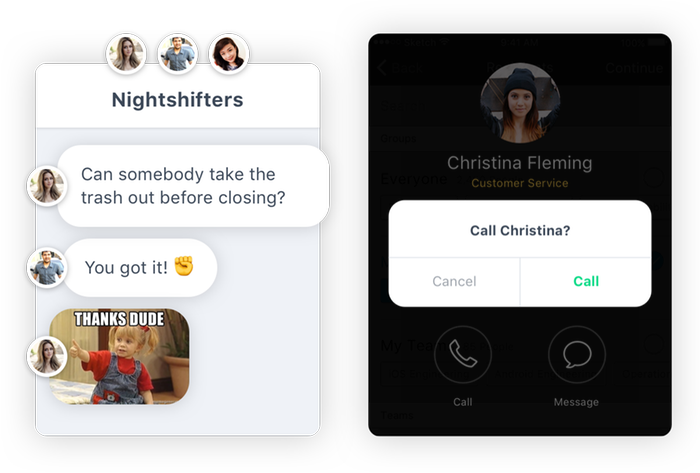The width and height of the screenshot is (700, 473).
Task: Select the long-haired woman avatar above Nightshifters
Action: point(126,54)
